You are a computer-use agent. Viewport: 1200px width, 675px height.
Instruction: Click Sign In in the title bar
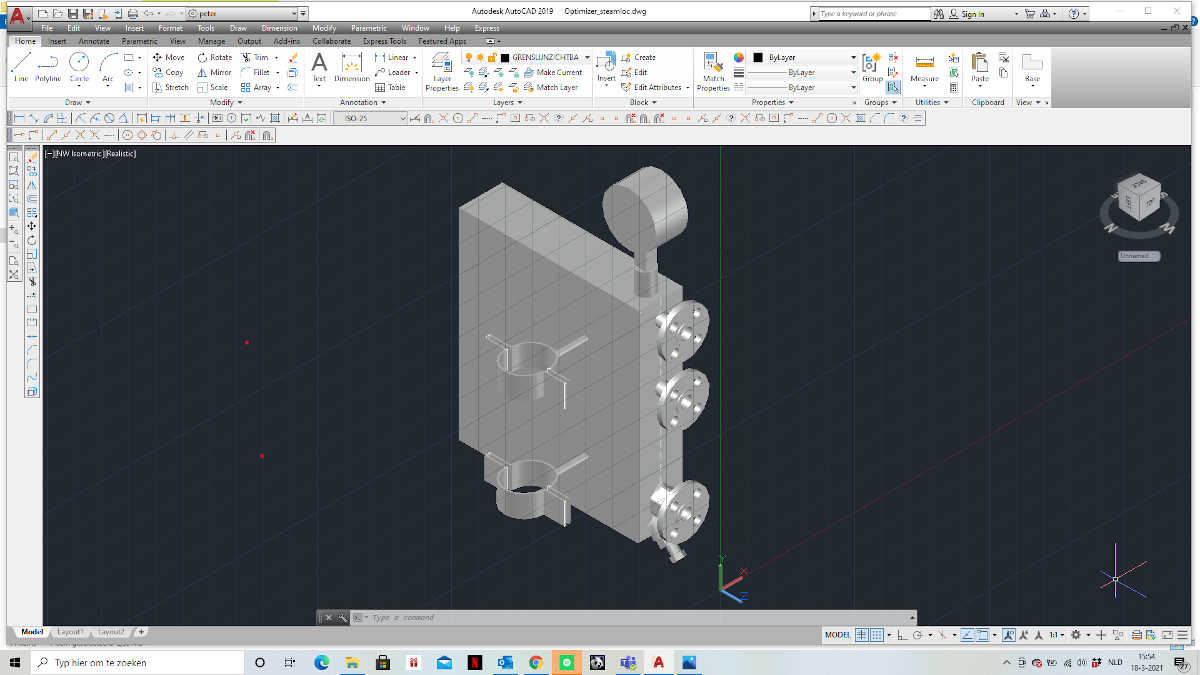pos(972,14)
